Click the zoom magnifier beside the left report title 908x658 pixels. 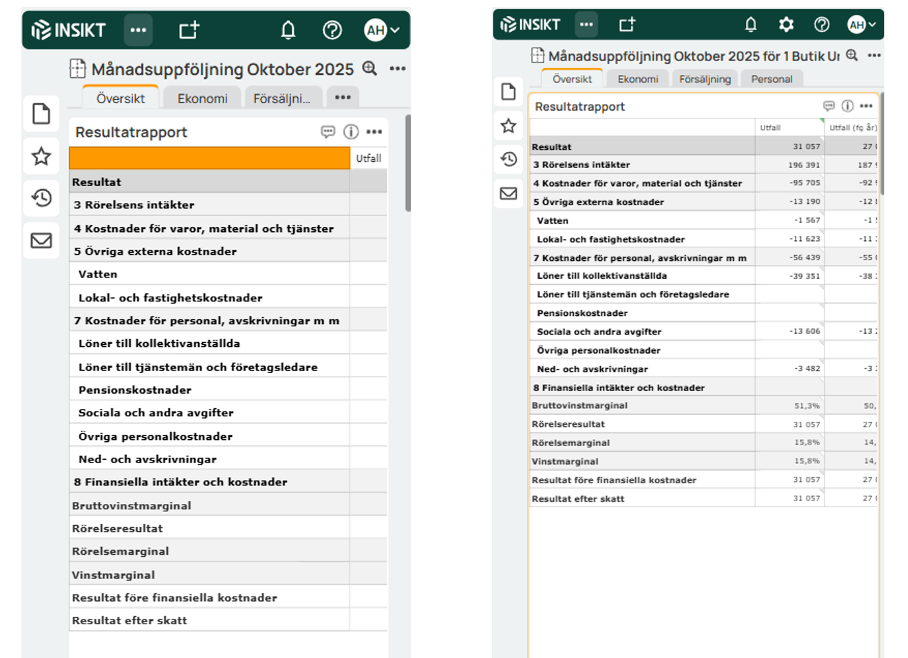[370, 69]
